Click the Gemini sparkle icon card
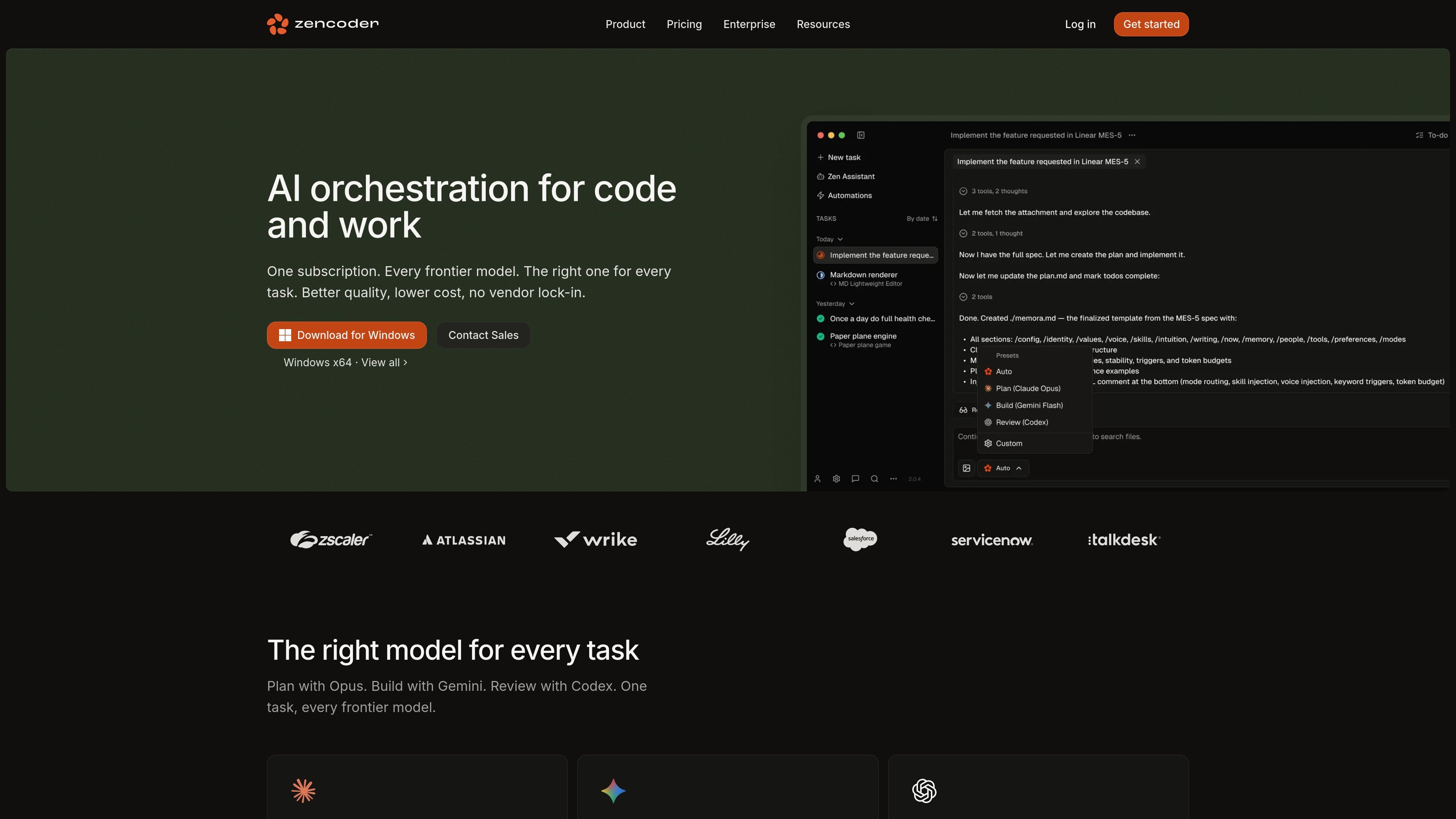 coord(613,791)
